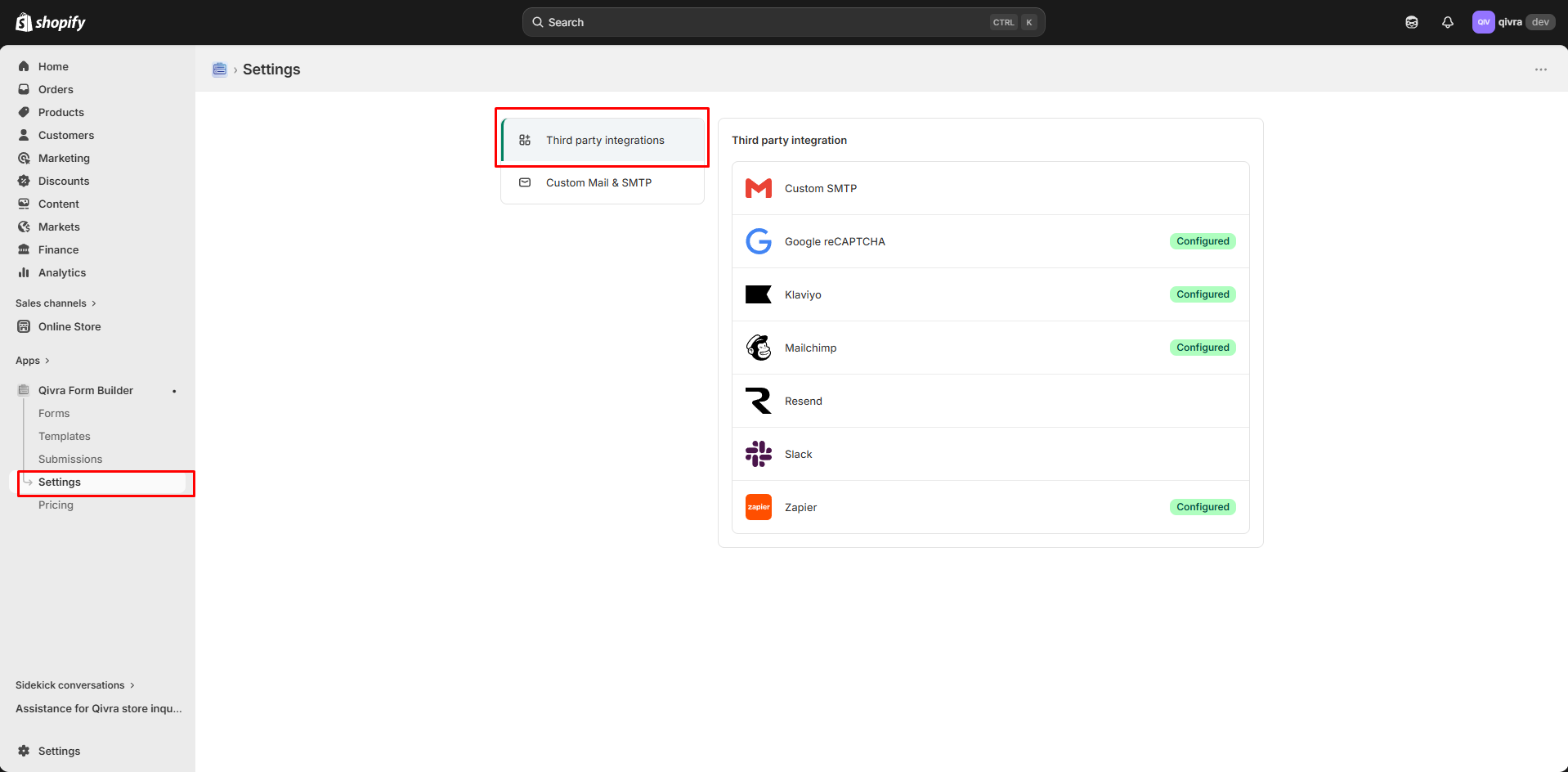Click the Markets globe icon
Viewport: 1568px width, 772px height.
click(24, 227)
